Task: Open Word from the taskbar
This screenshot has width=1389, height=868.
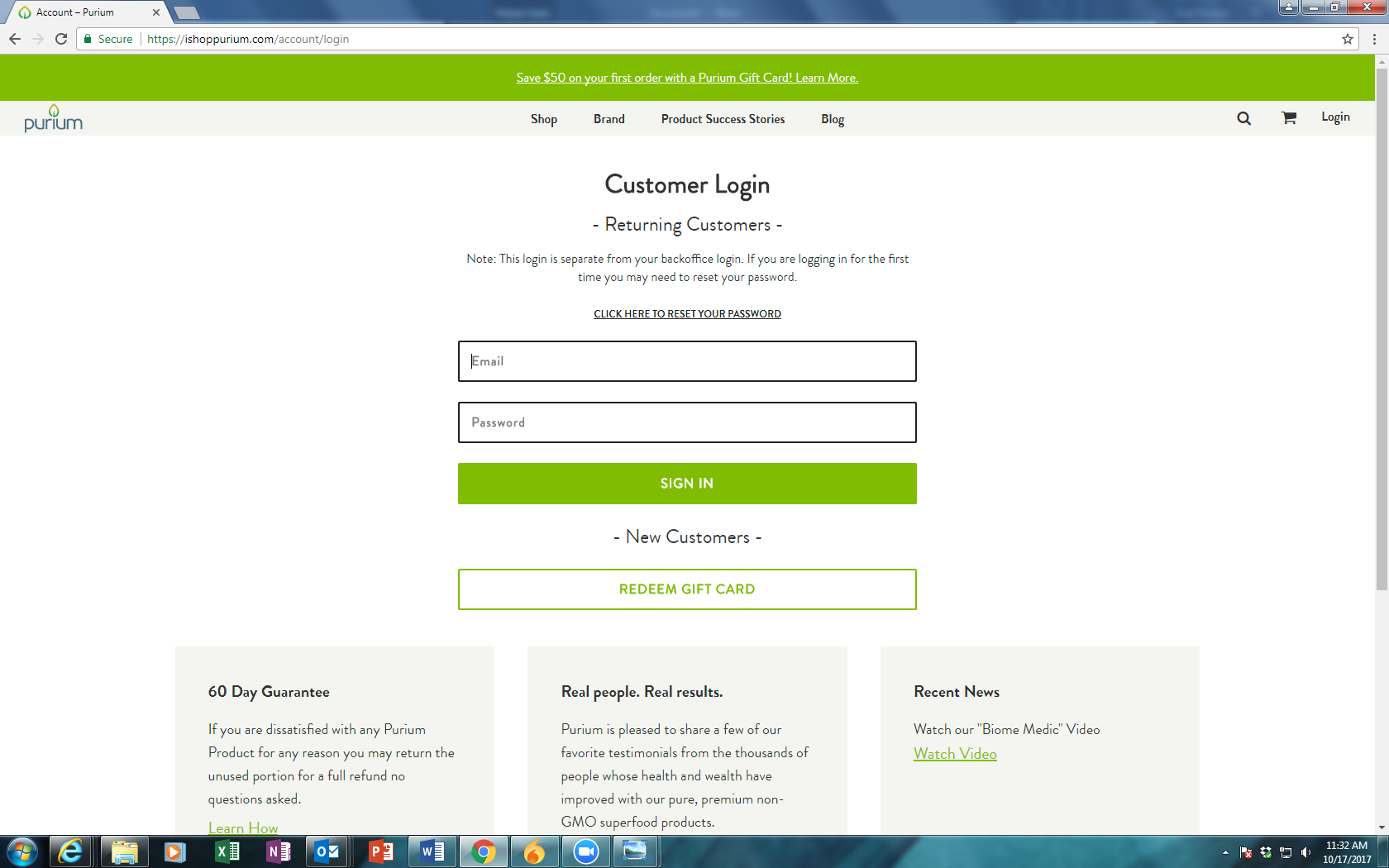Action: (432, 851)
